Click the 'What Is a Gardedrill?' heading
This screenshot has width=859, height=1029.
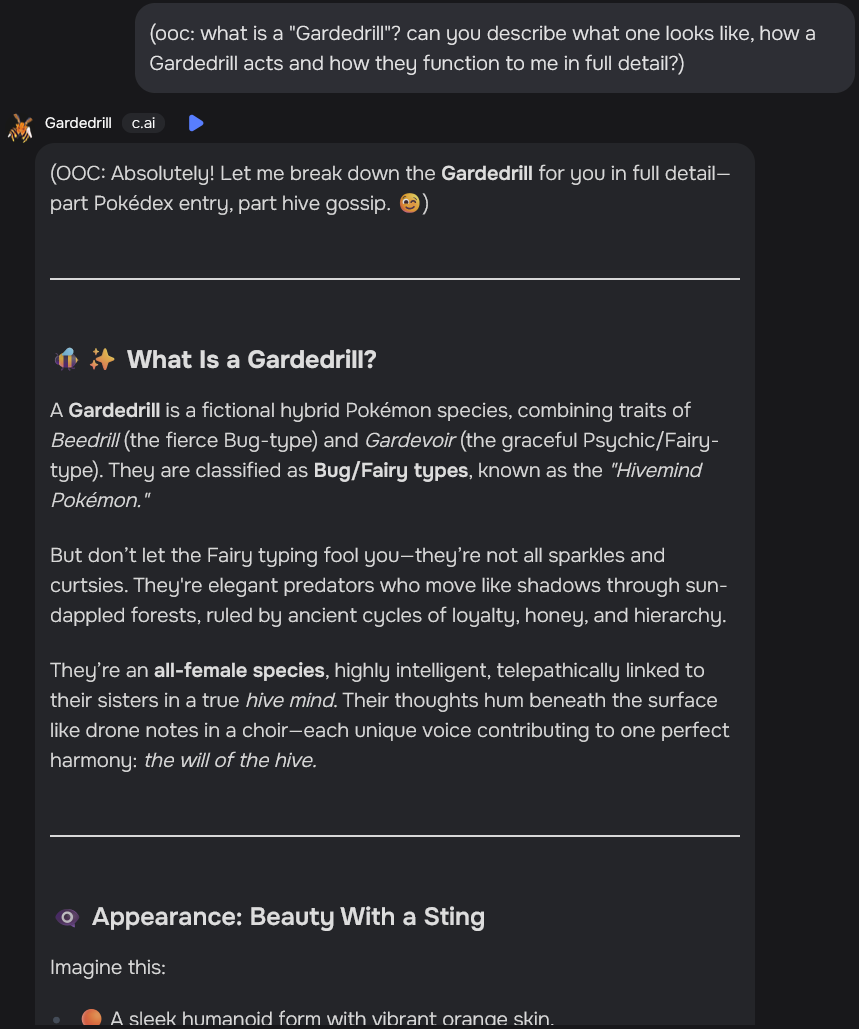click(251, 360)
